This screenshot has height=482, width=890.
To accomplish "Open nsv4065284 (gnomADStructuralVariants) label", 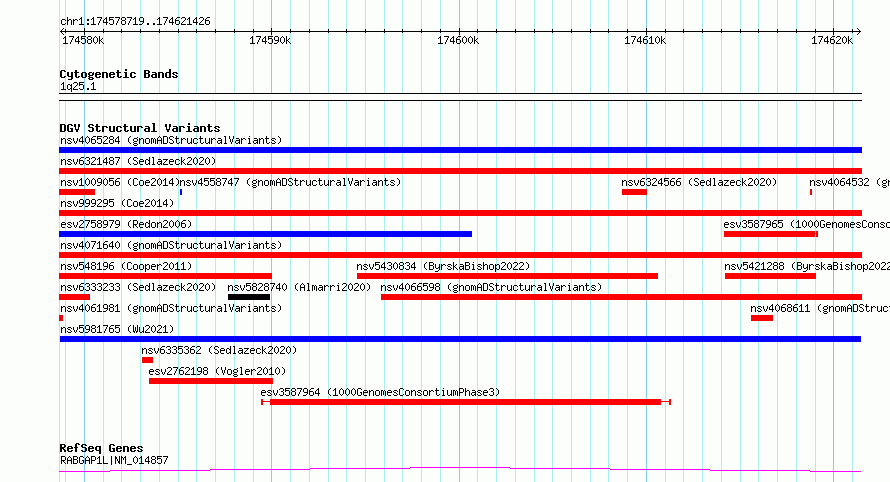I will click(x=171, y=140).
